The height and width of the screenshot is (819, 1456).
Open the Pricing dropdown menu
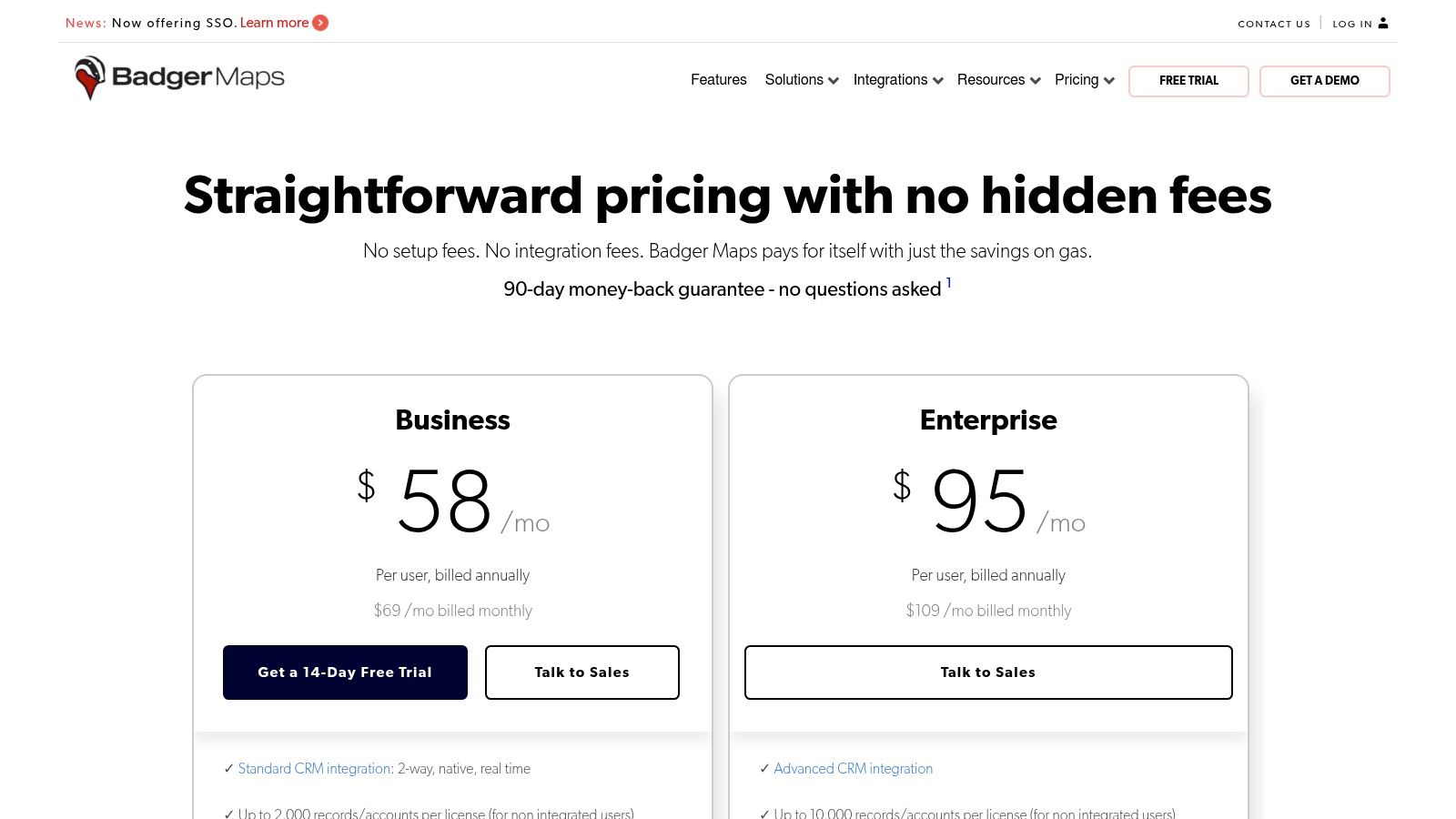click(1084, 80)
